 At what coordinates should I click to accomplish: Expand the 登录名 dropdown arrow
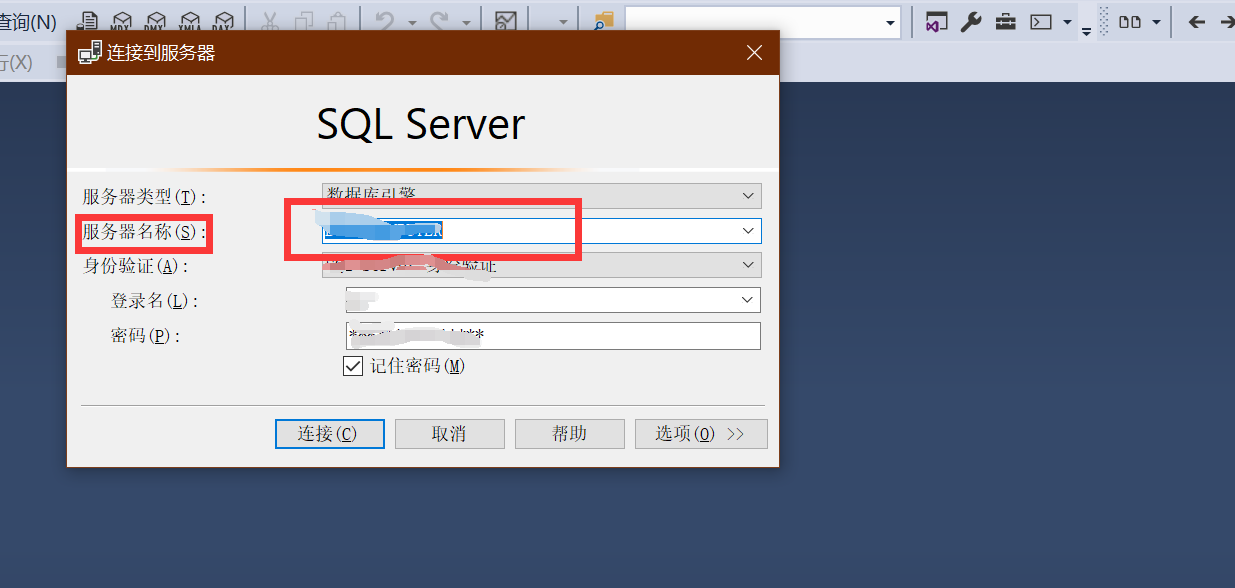pyautogui.click(x=747, y=300)
